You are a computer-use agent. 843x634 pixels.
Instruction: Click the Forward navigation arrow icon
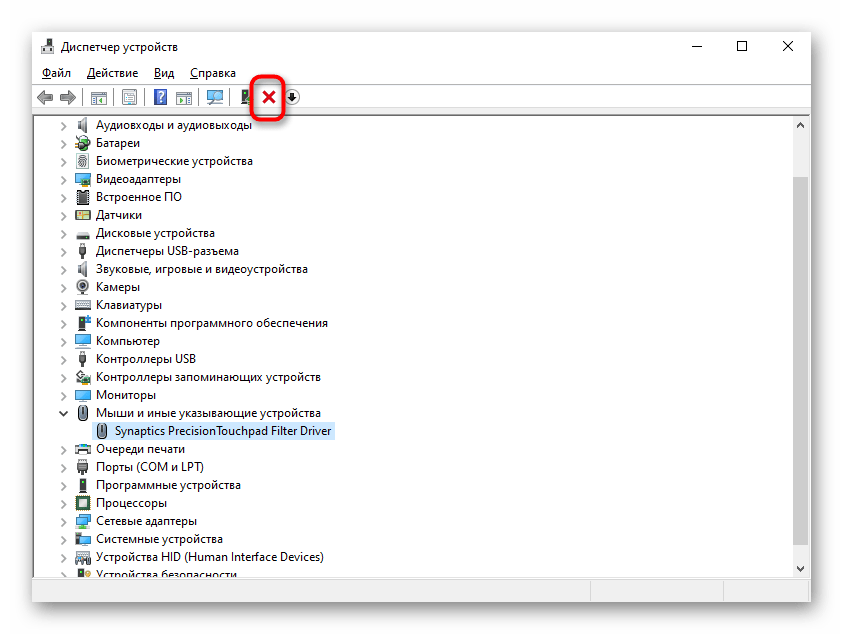pos(68,97)
